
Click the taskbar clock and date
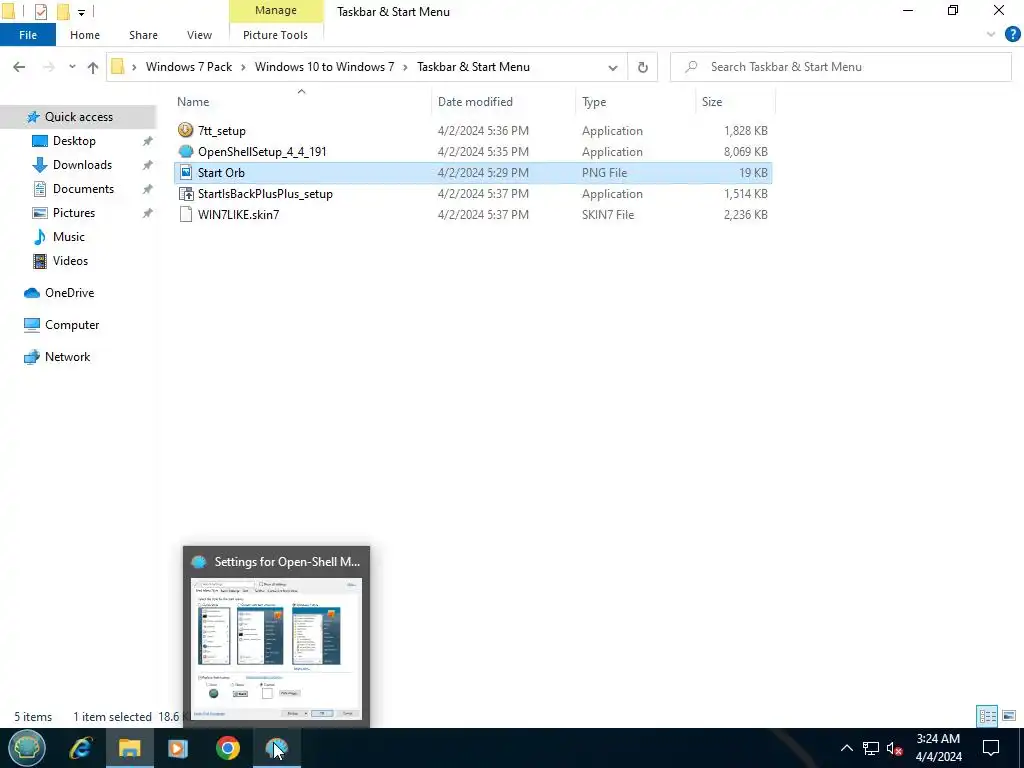click(x=938, y=748)
